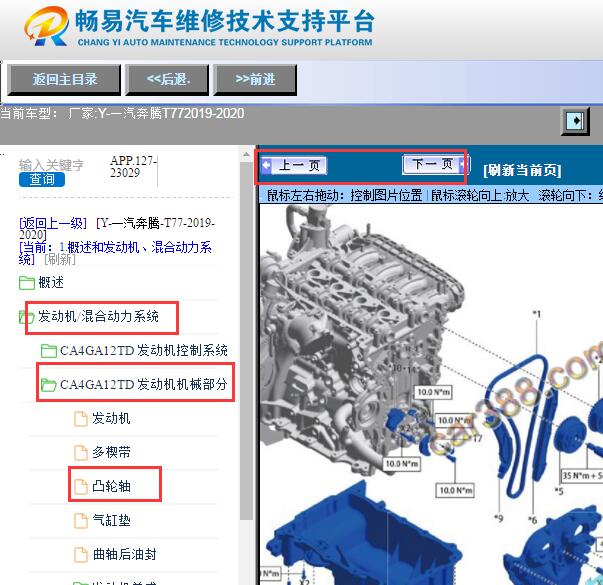
Task: Expand CA4GA12TD 发动机控制系统 folder
Action: [144, 350]
